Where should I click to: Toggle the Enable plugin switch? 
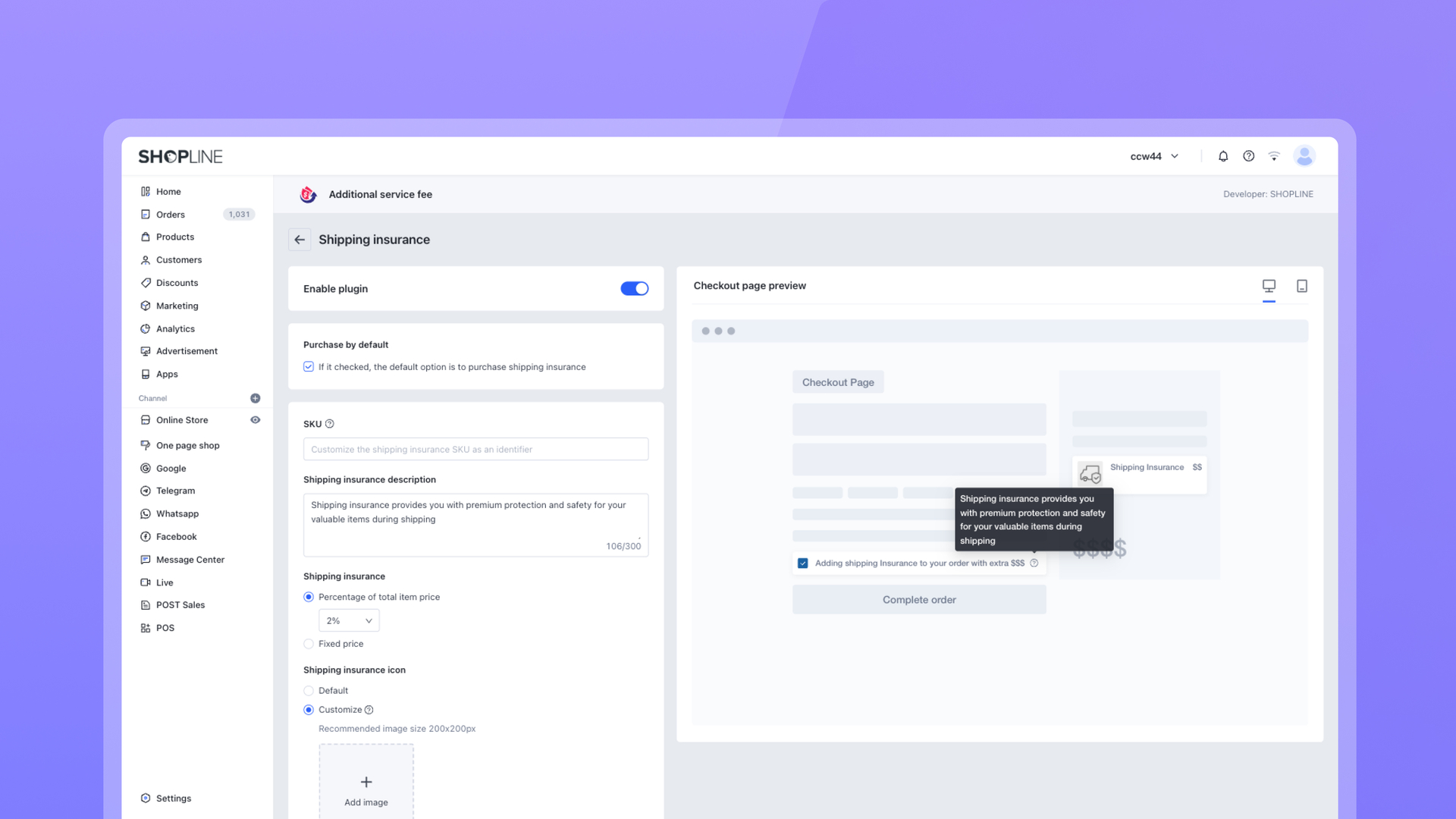[x=634, y=288]
